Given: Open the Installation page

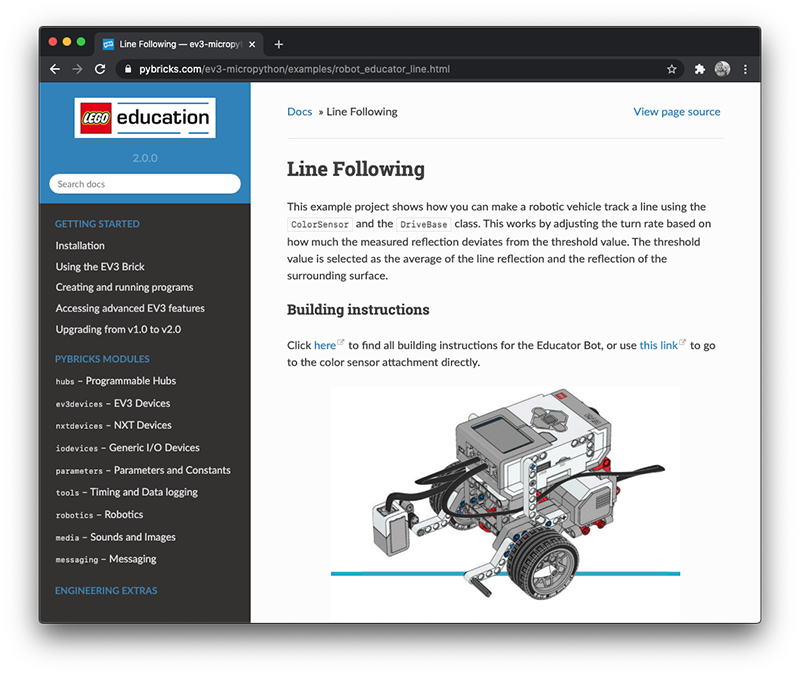Looking at the screenshot, I should point(80,245).
